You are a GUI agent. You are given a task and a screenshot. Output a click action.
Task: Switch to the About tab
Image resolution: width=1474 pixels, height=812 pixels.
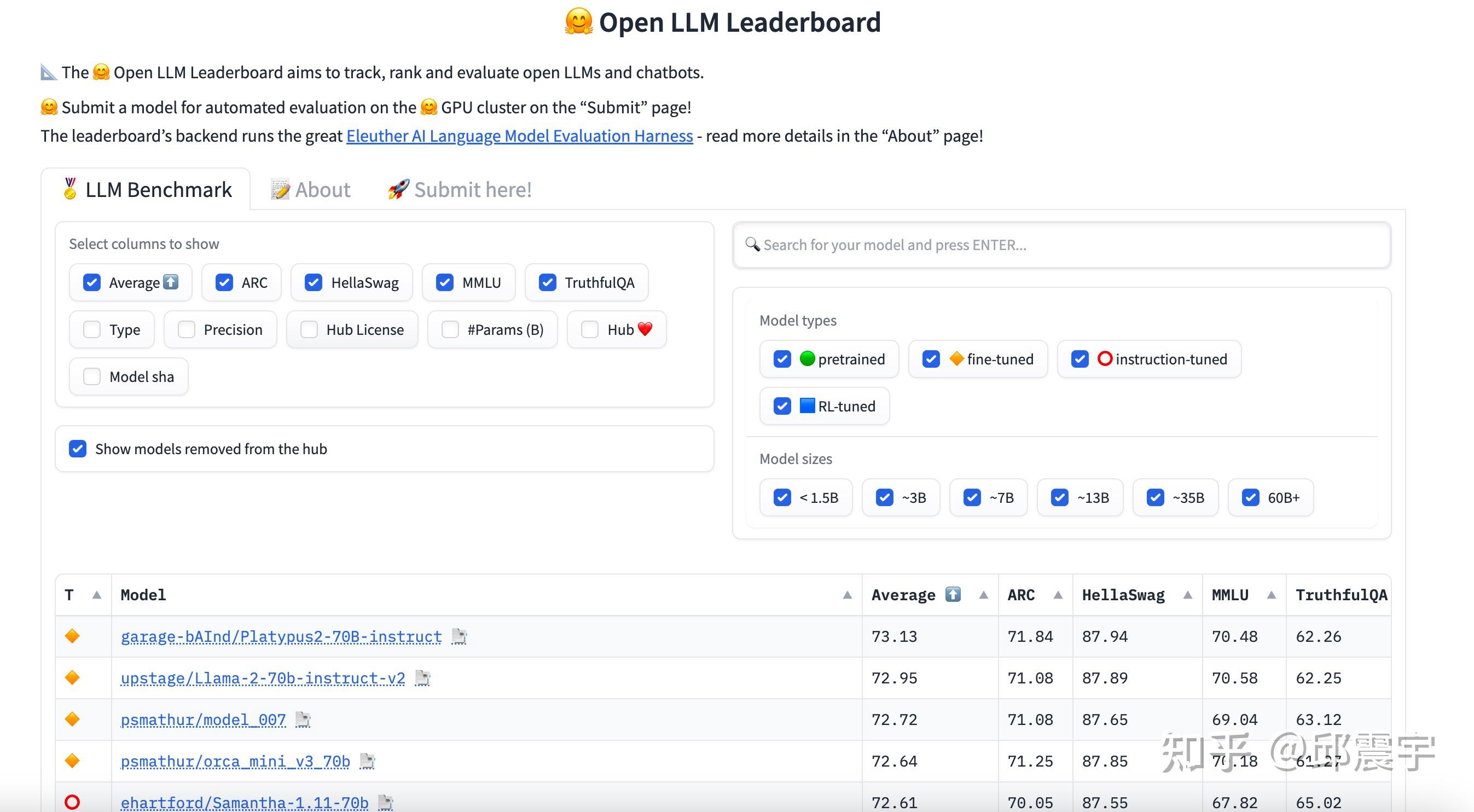point(311,189)
